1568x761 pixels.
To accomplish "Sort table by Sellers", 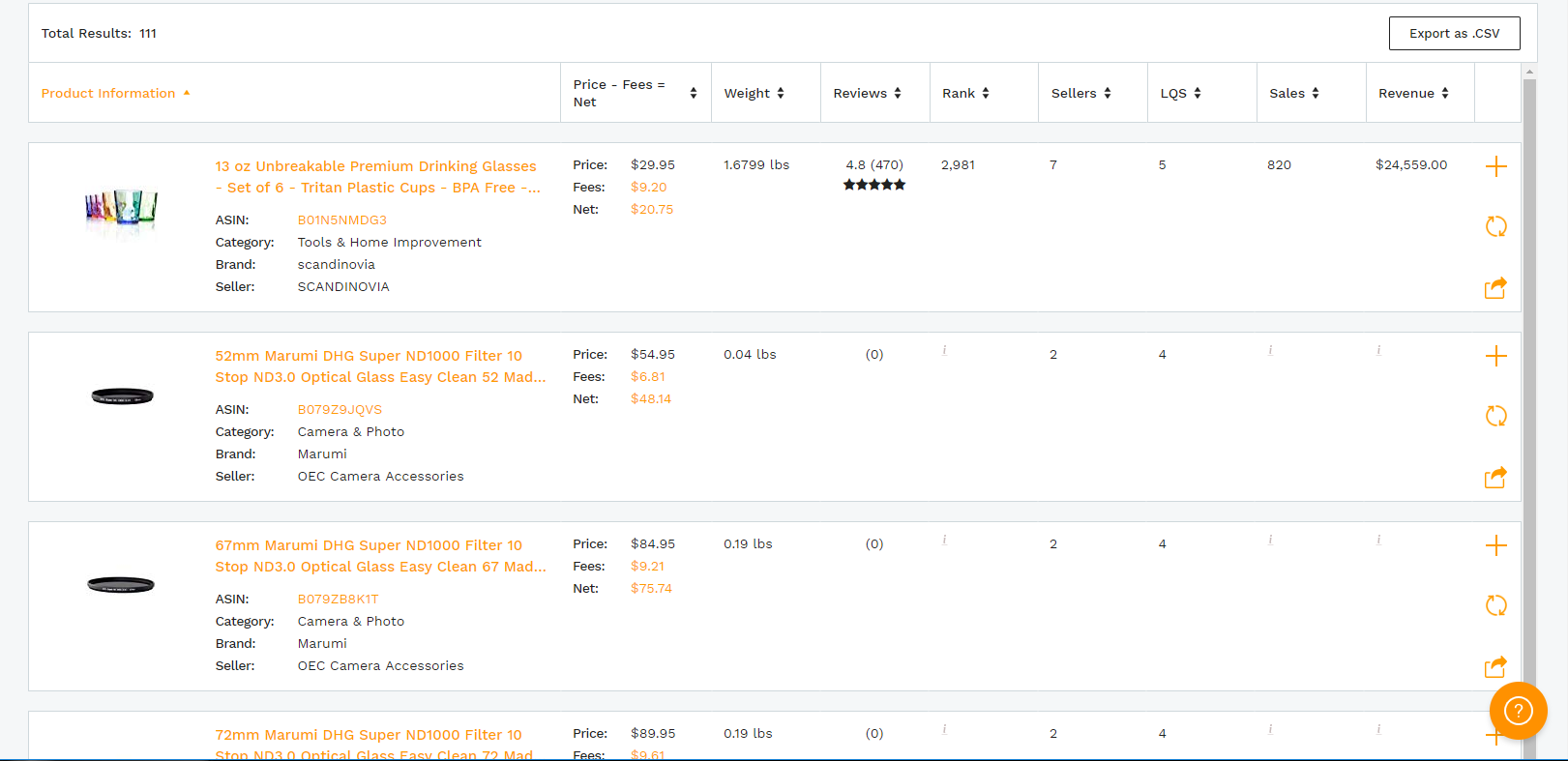I will click(1080, 93).
